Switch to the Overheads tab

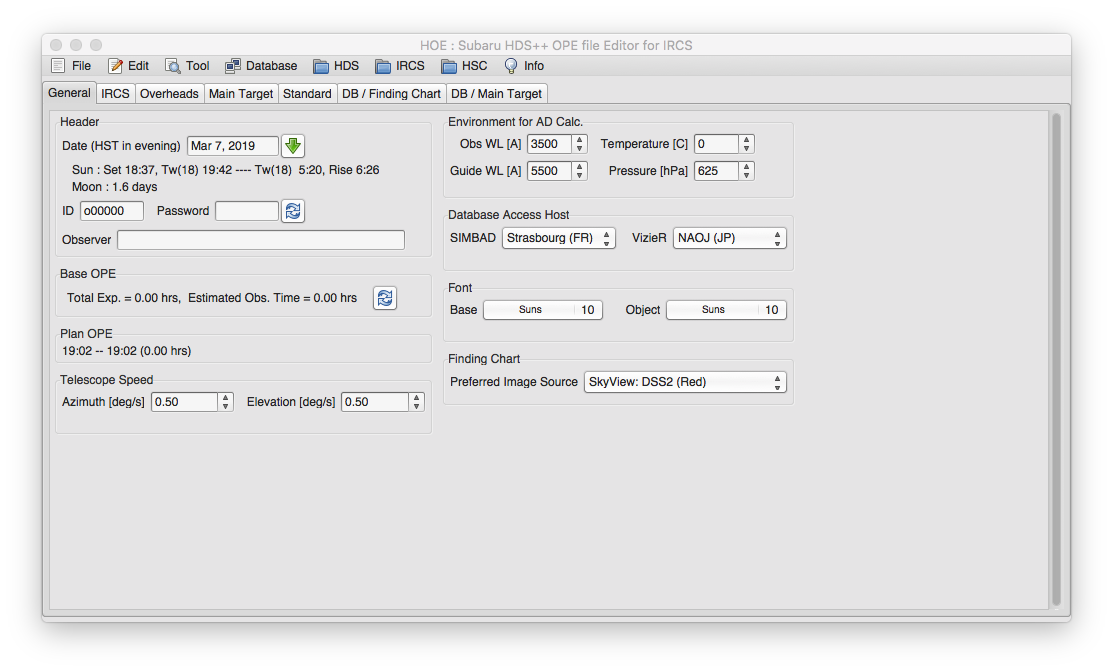[x=169, y=94]
